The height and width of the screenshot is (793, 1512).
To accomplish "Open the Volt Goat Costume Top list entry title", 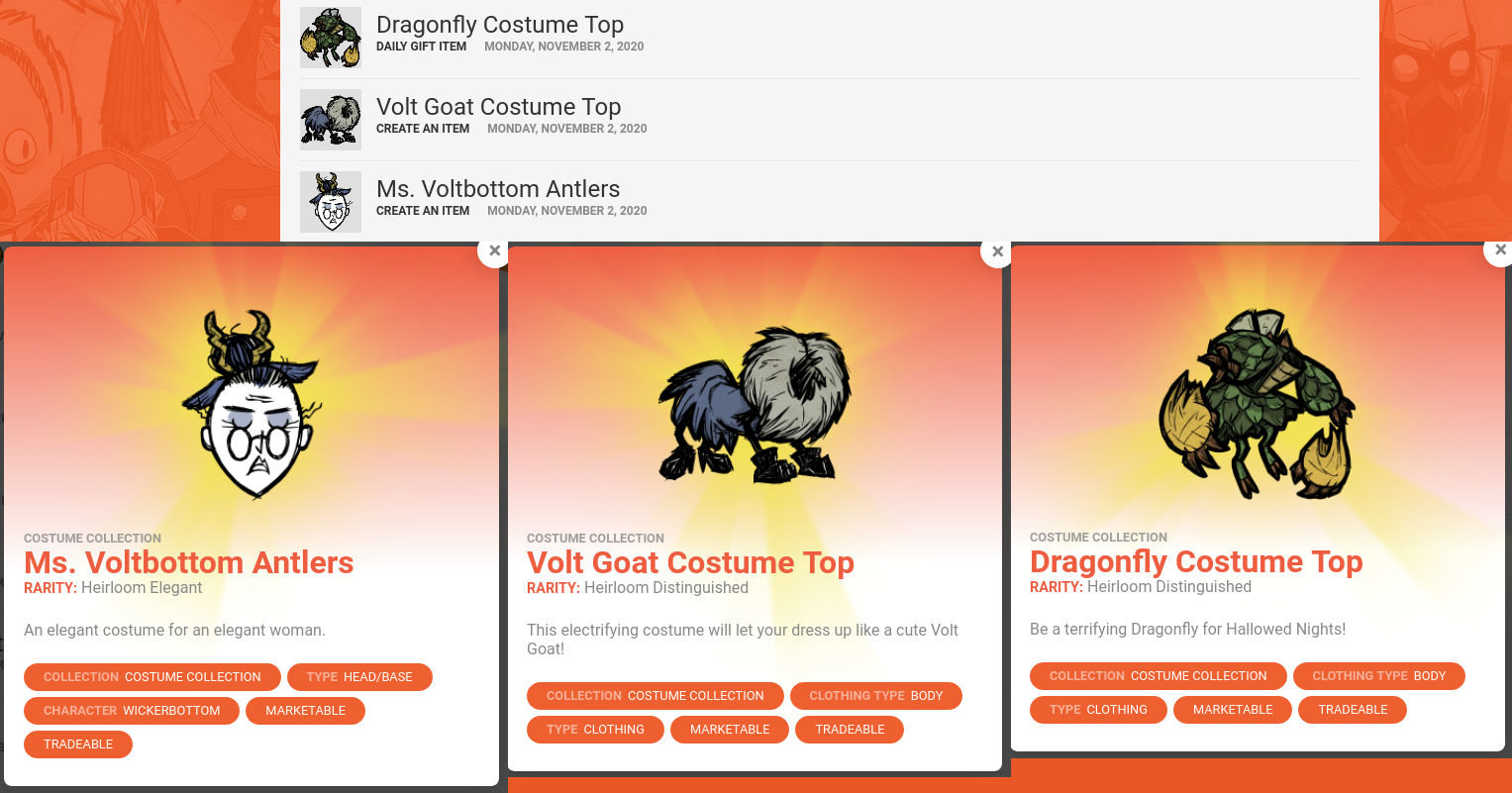I will click(499, 107).
